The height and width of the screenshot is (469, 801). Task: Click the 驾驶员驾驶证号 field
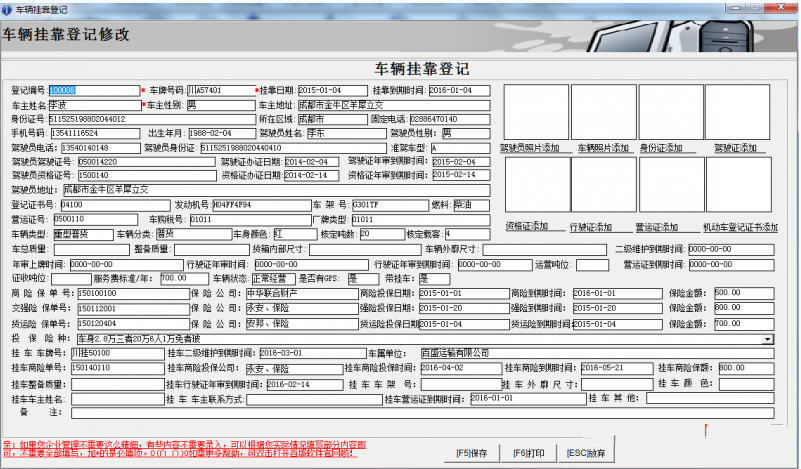pos(146,162)
